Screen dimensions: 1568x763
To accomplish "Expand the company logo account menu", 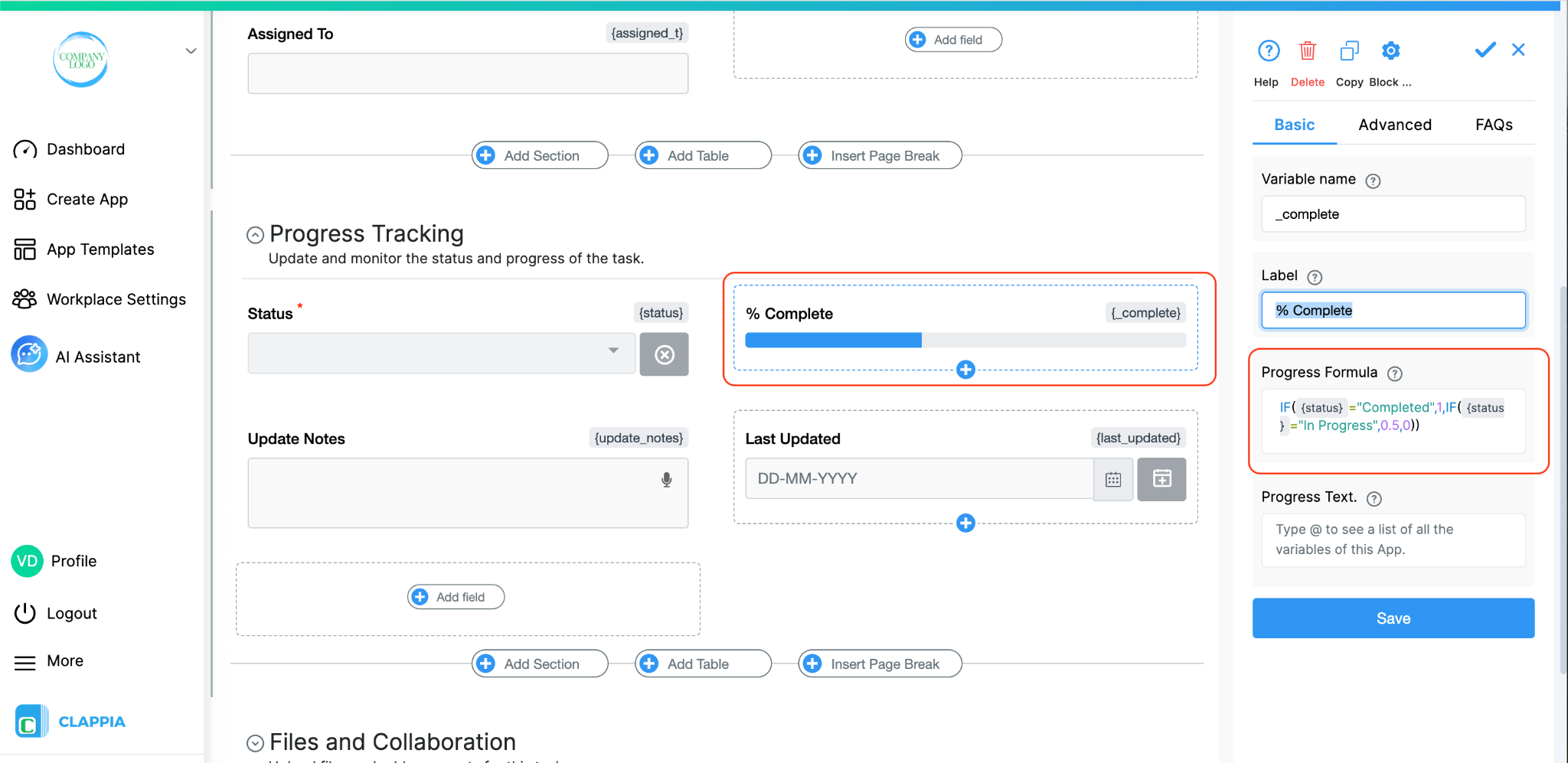I will coord(190,51).
